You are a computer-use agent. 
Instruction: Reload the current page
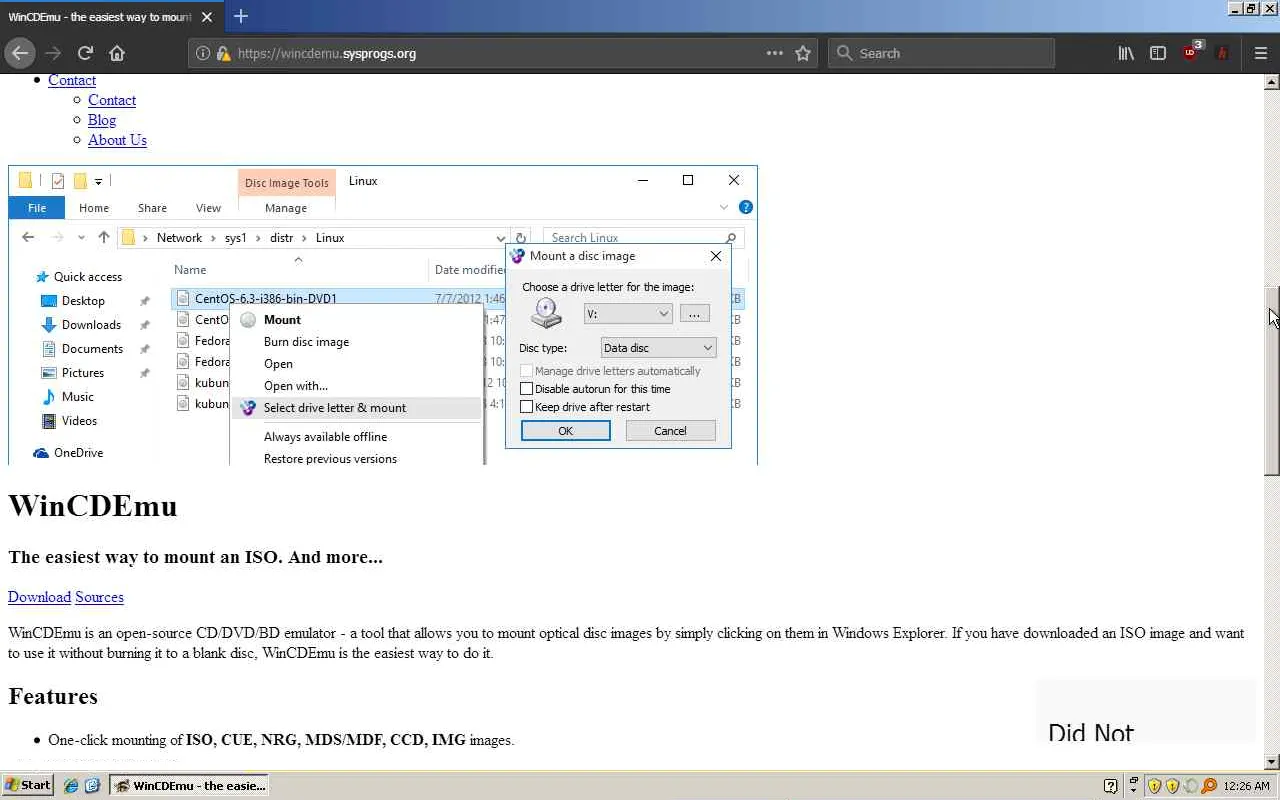point(85,53)
